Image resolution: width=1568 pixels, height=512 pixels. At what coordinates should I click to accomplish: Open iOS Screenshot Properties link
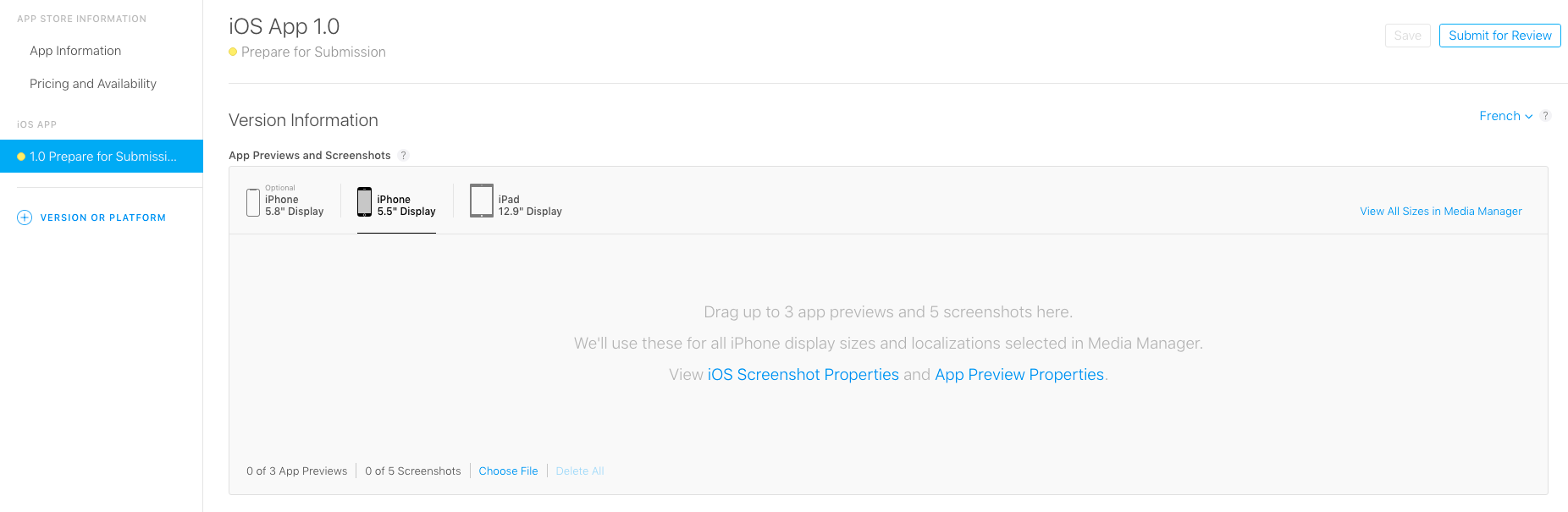click(x=803, y=374)
